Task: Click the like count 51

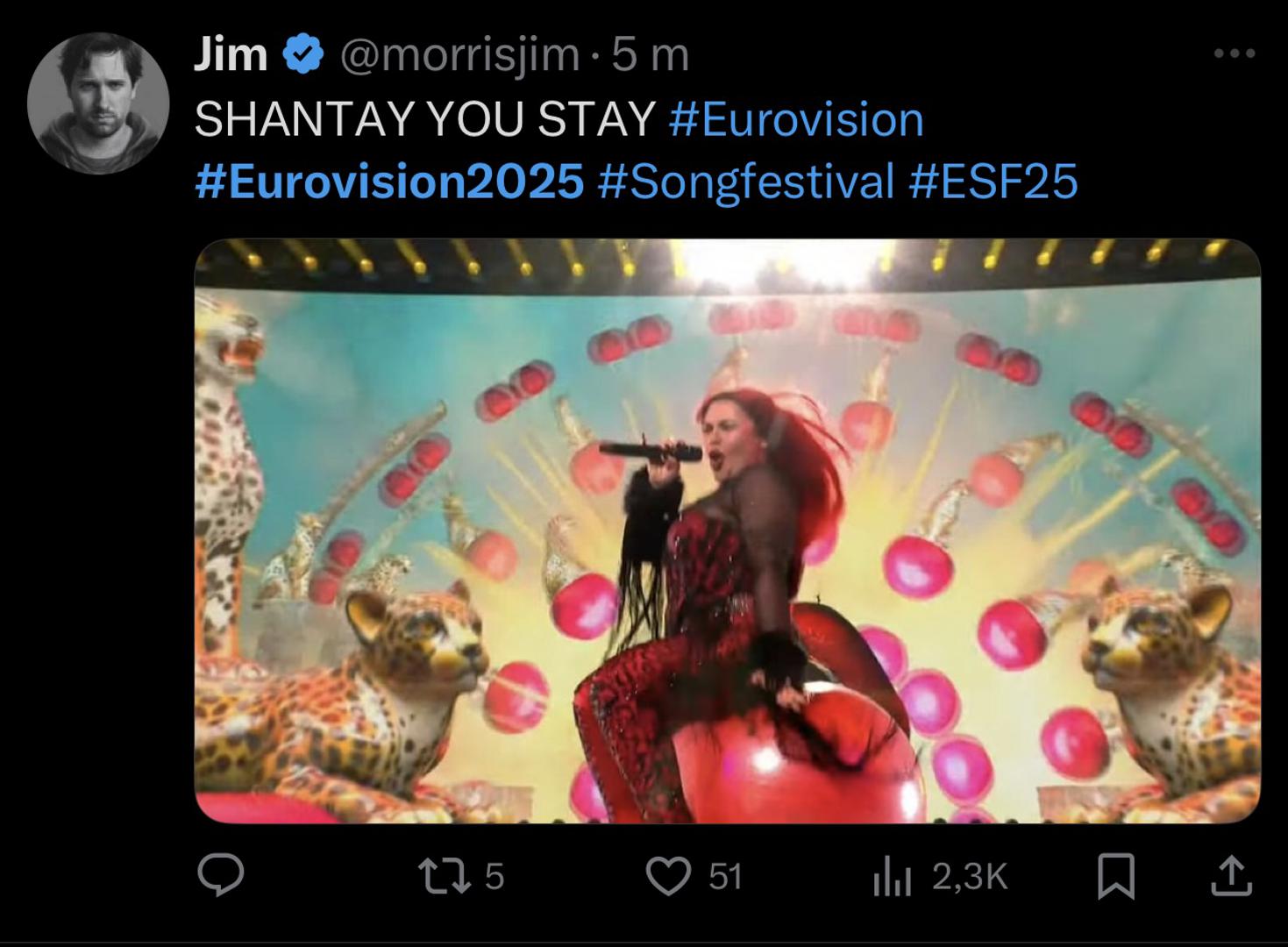Action: click(x=724, y=876)
